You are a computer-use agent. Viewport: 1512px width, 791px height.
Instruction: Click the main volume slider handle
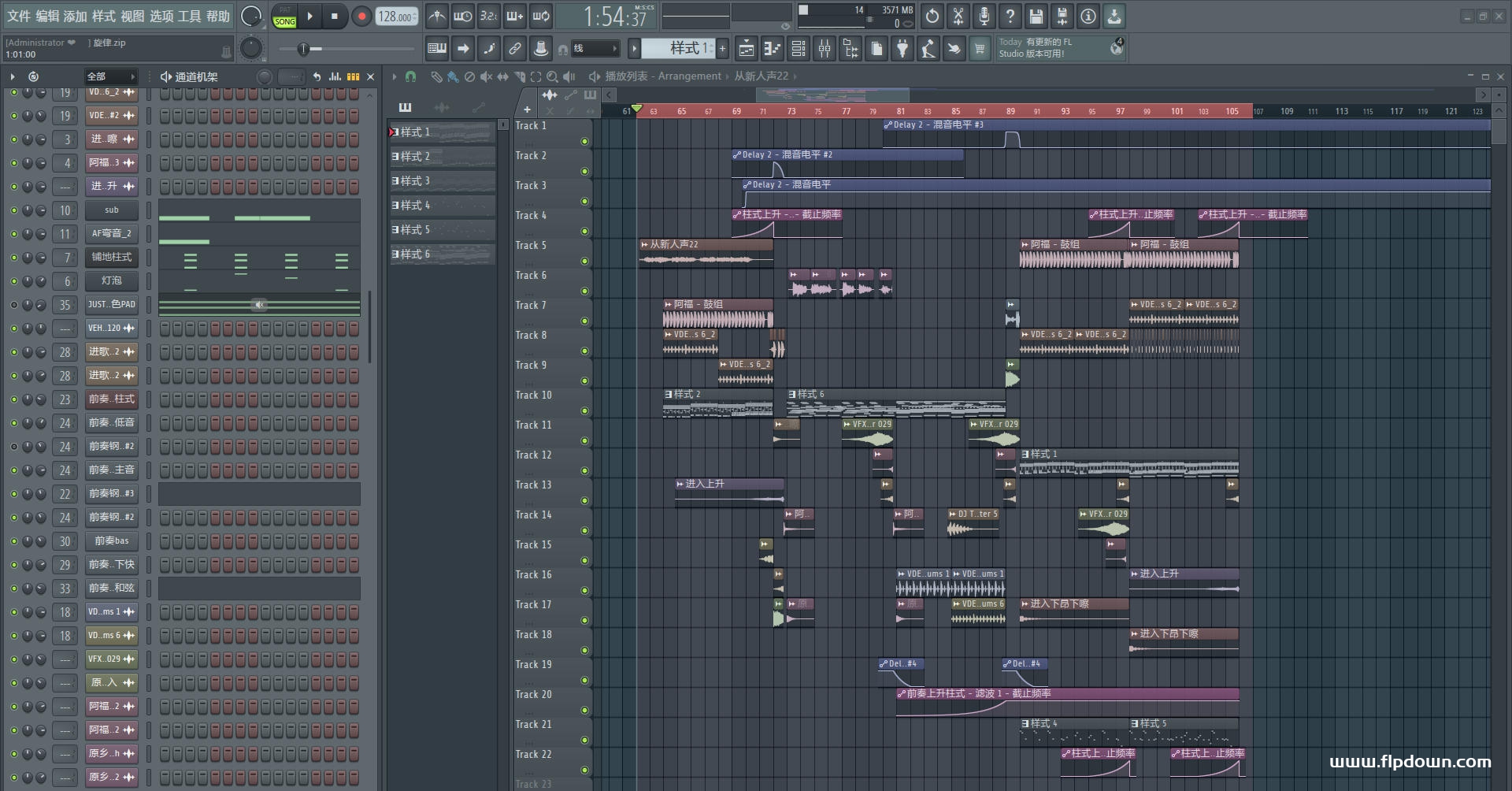(x=302, y=49)
